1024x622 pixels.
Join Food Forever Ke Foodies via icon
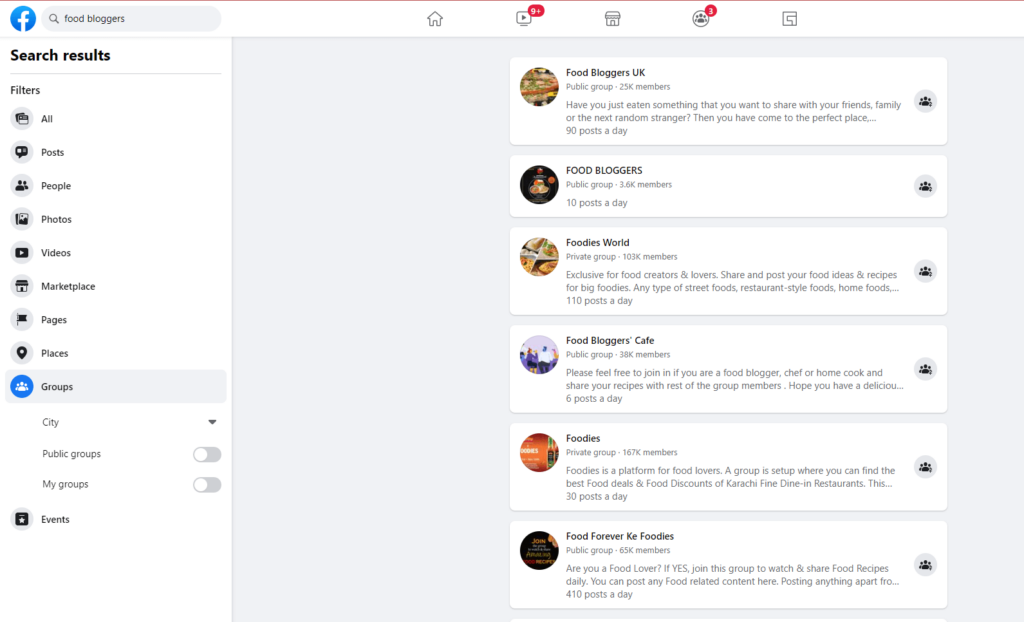[x=925, y=565]
